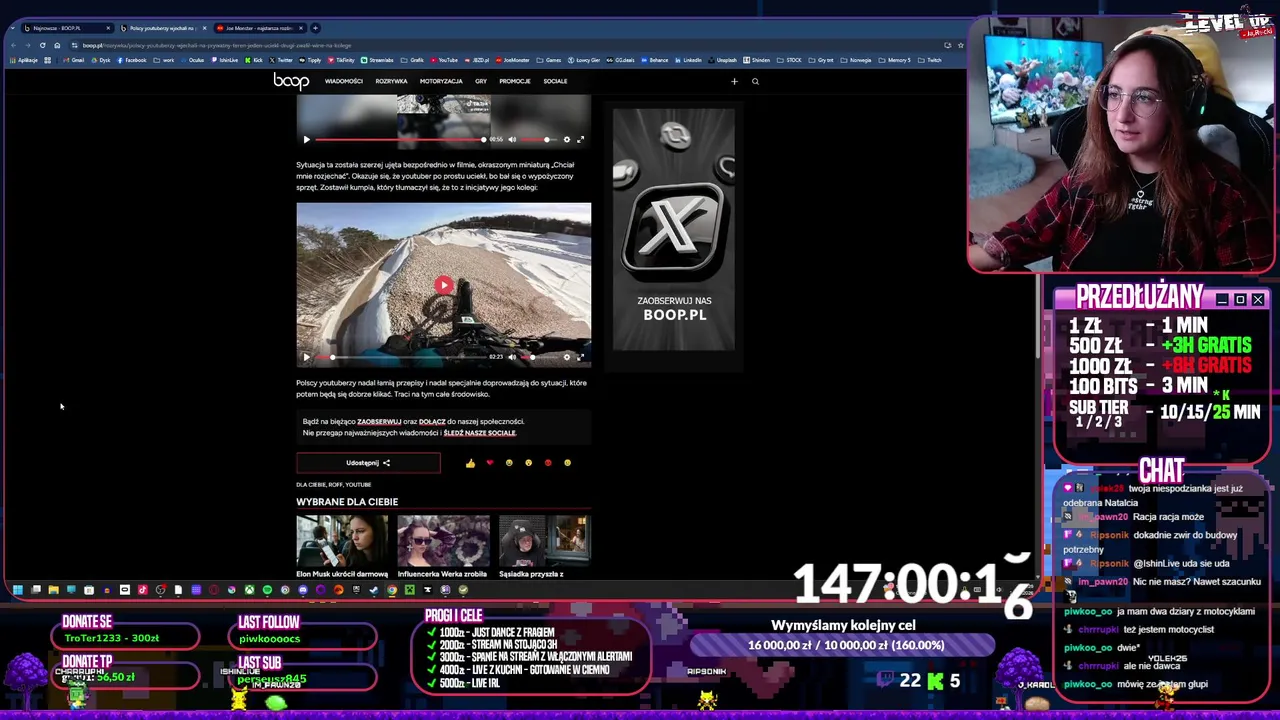This screenshot has width=1280, height=720.
Task: Mute the lower video volume icon
Action: [512, 357]
